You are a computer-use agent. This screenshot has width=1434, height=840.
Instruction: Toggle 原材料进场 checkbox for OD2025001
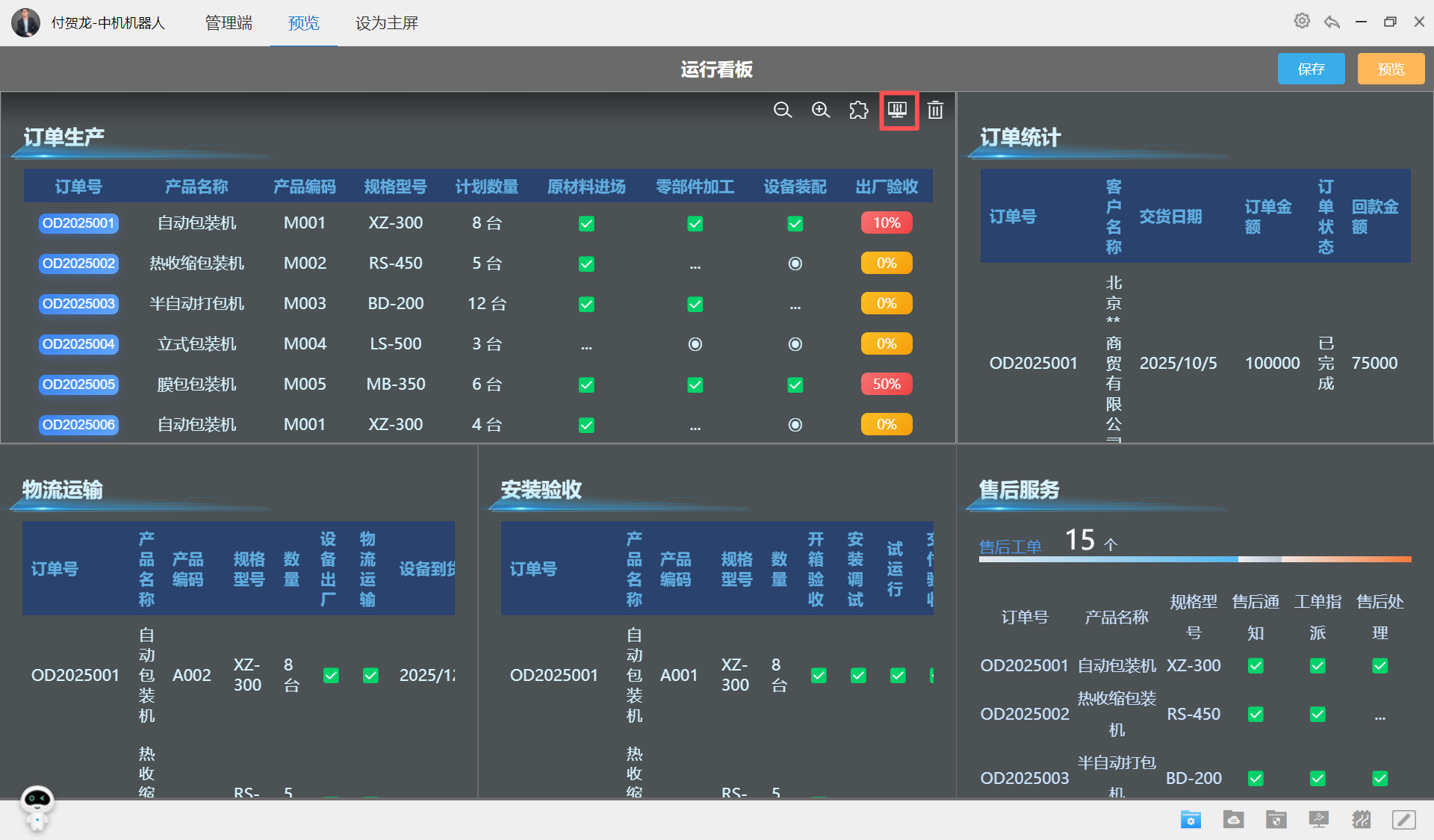tap(586, 223)
